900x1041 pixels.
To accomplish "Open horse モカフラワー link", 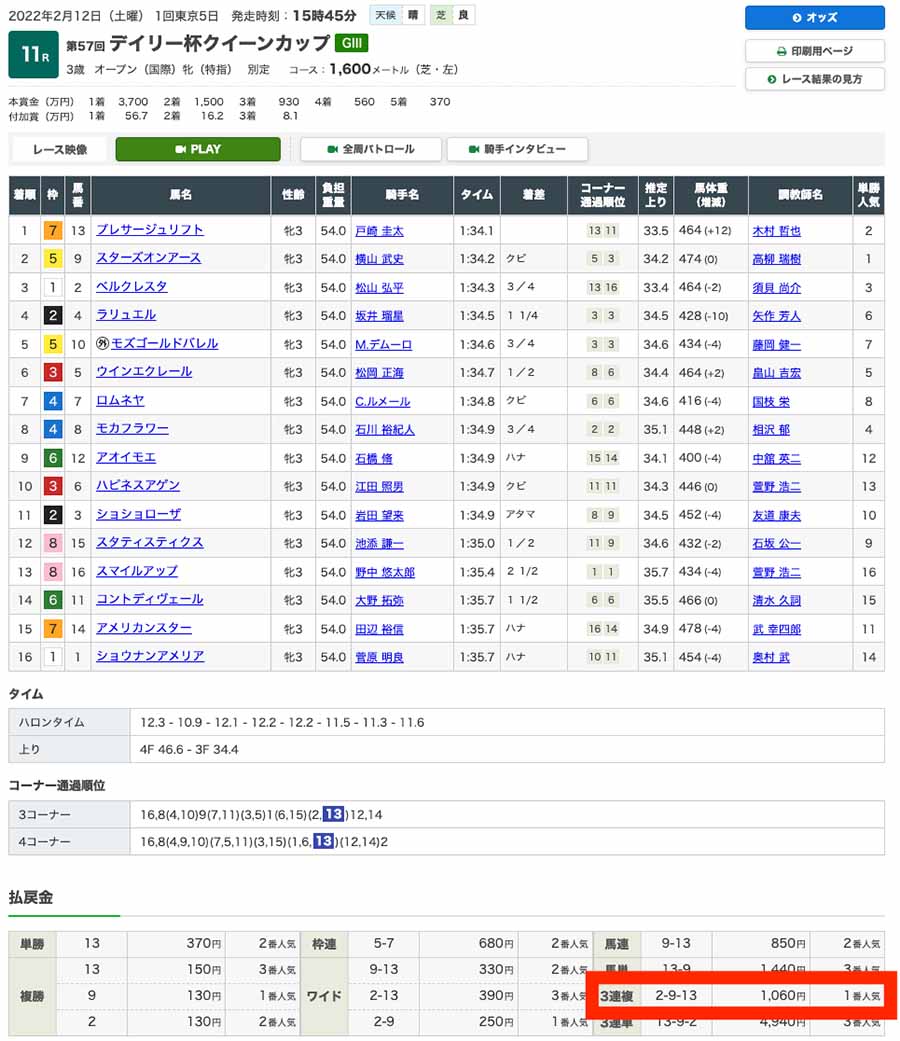I will (x=132, y=429).
